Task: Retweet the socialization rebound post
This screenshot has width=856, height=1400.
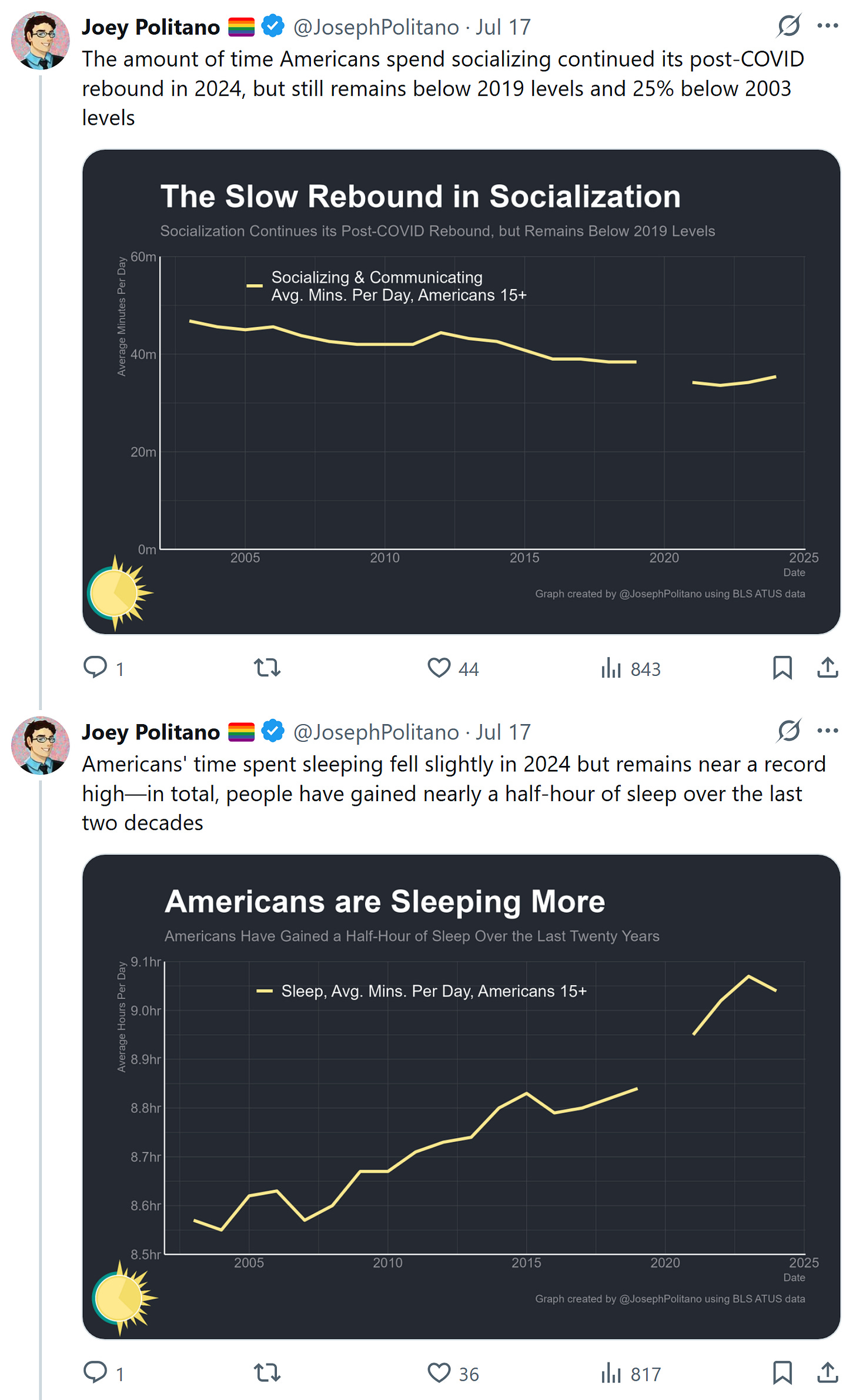Action: [x=267, y=668]
